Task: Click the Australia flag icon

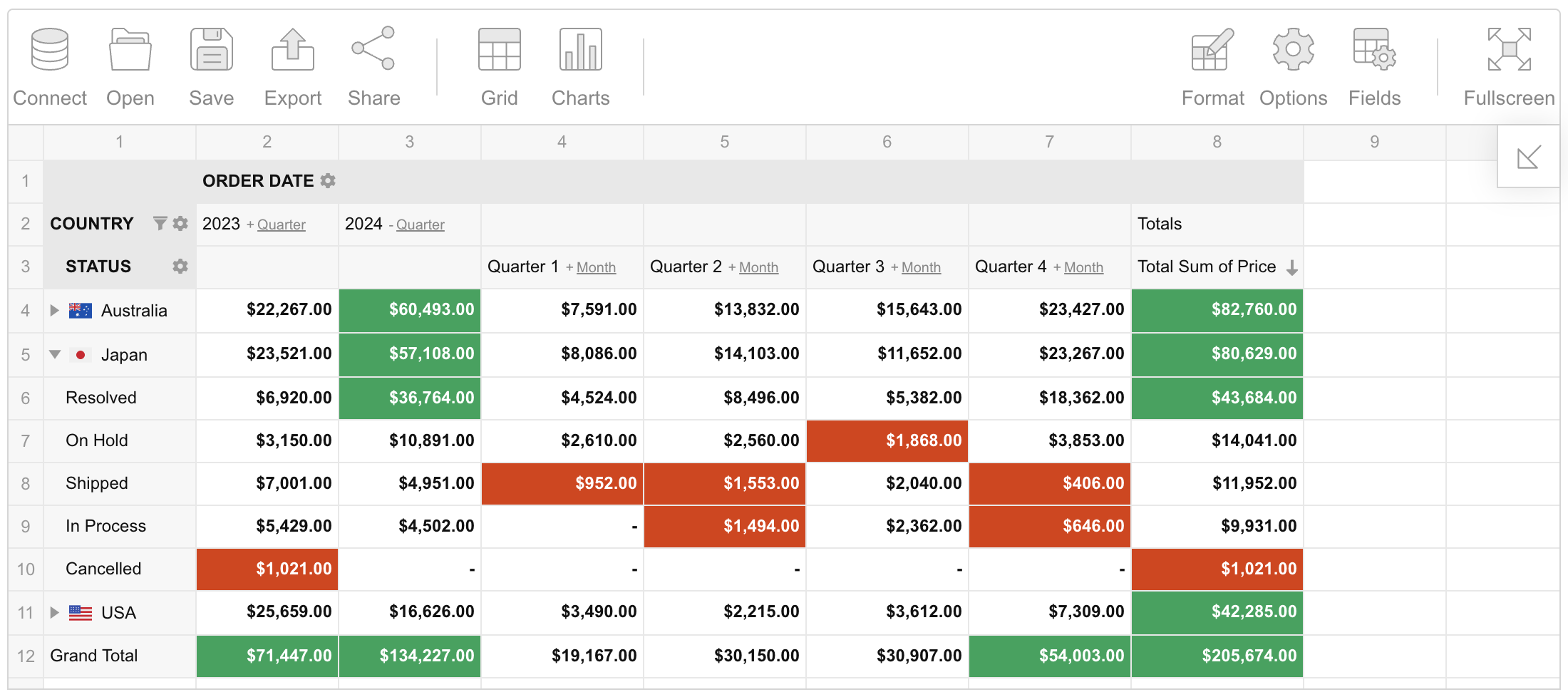Action: click(81, 310)
